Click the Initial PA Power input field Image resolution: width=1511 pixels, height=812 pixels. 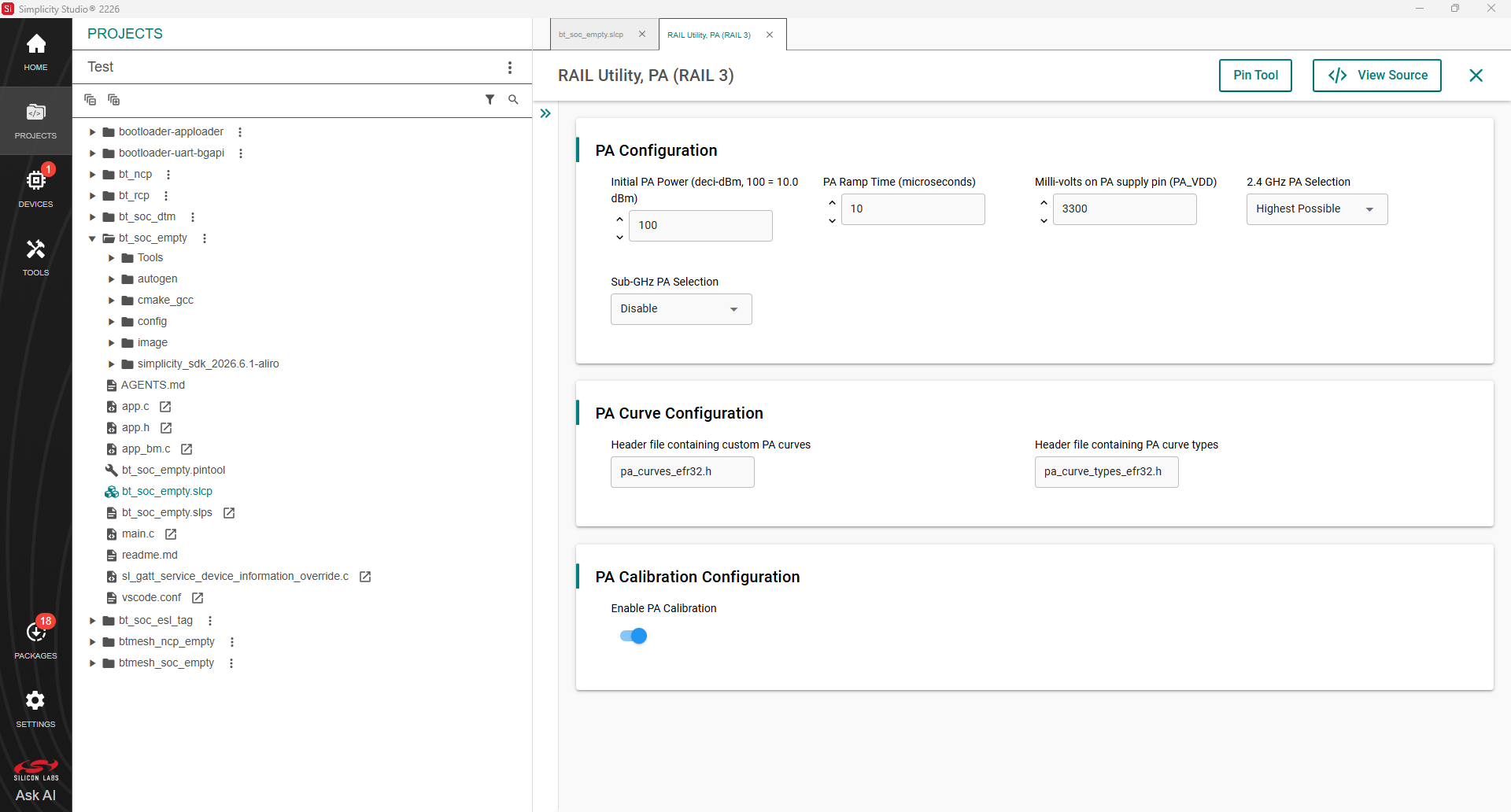click(700, 226)
